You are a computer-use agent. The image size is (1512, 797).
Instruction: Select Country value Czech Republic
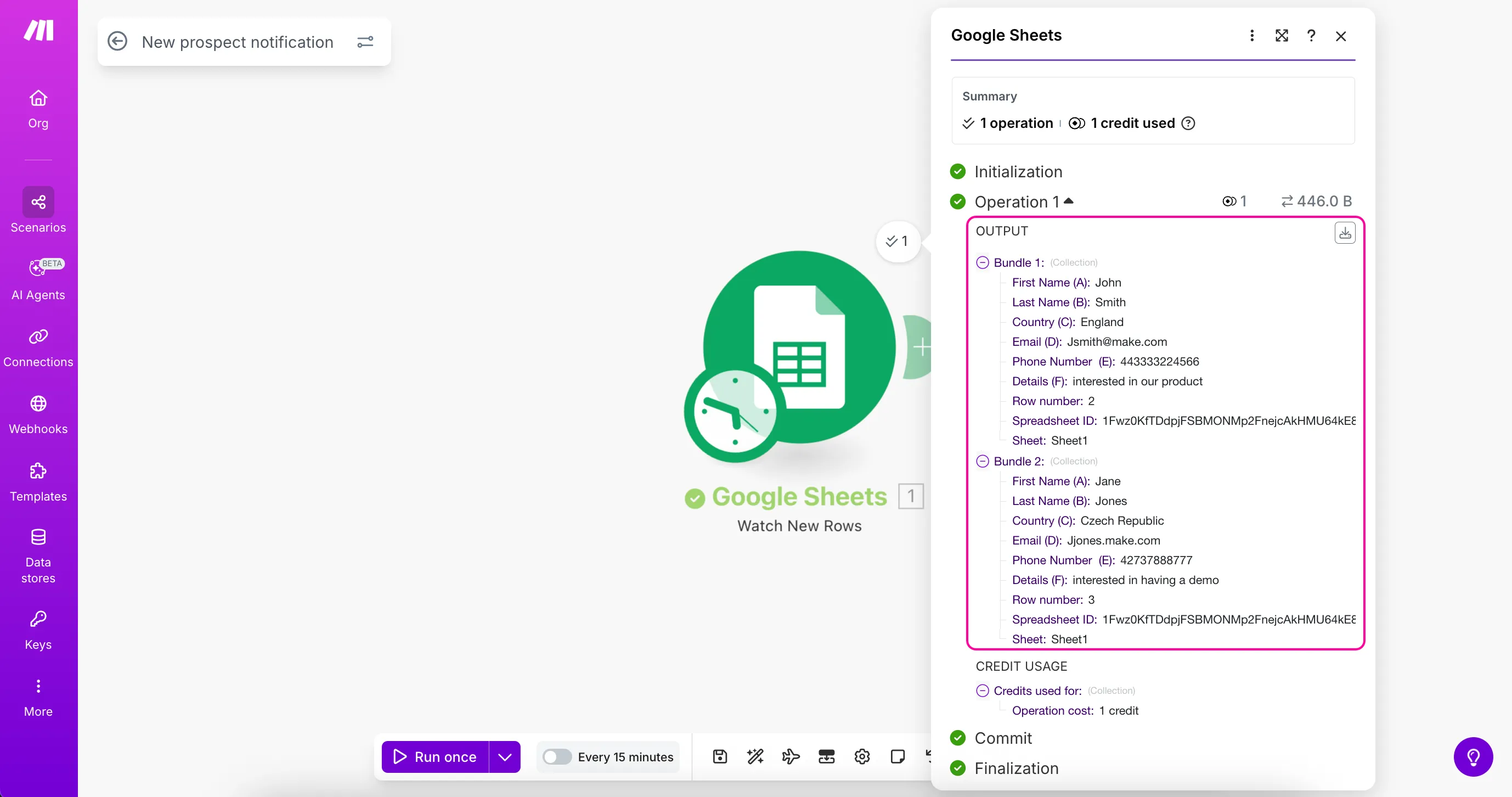pos(1122,521)
